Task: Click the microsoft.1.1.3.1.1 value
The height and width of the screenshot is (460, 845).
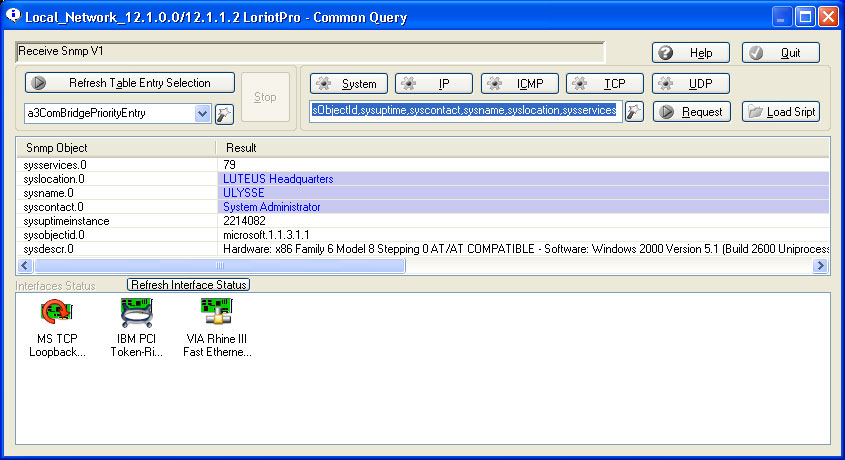Action: [266, 235]
